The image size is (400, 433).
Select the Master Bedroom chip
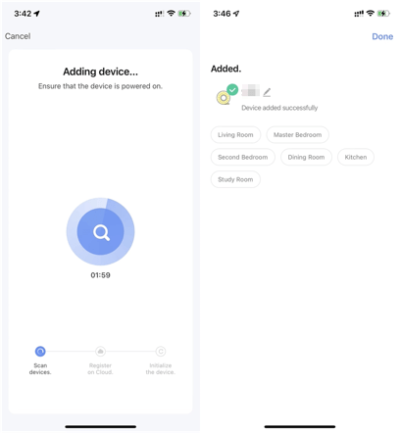click(298, 135)
